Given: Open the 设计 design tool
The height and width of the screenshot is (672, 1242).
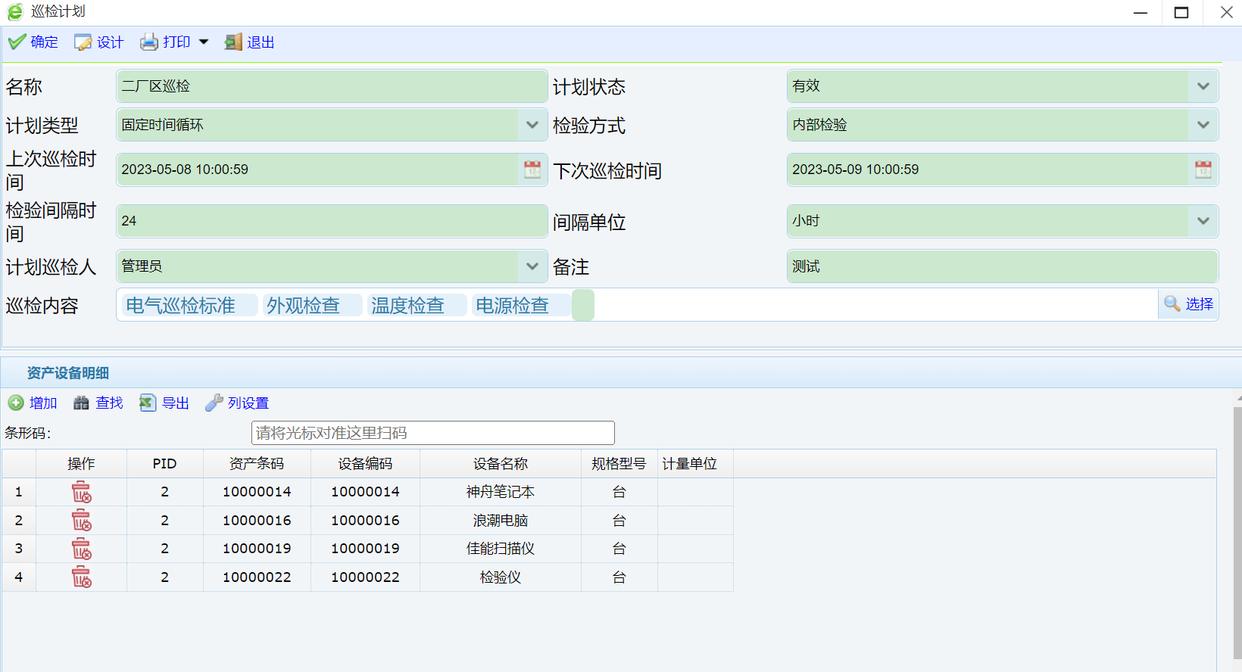Looking at the screenshot, I should tap(98, 42).
